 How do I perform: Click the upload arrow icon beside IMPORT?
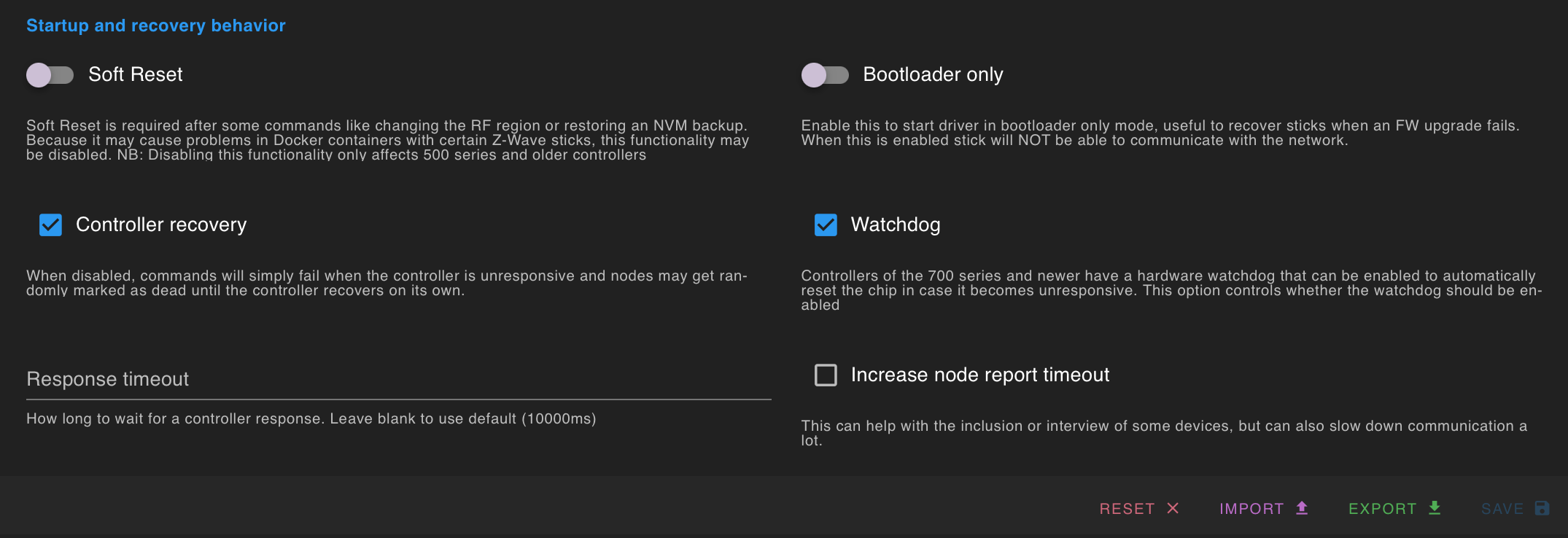tap(1302, 508)
